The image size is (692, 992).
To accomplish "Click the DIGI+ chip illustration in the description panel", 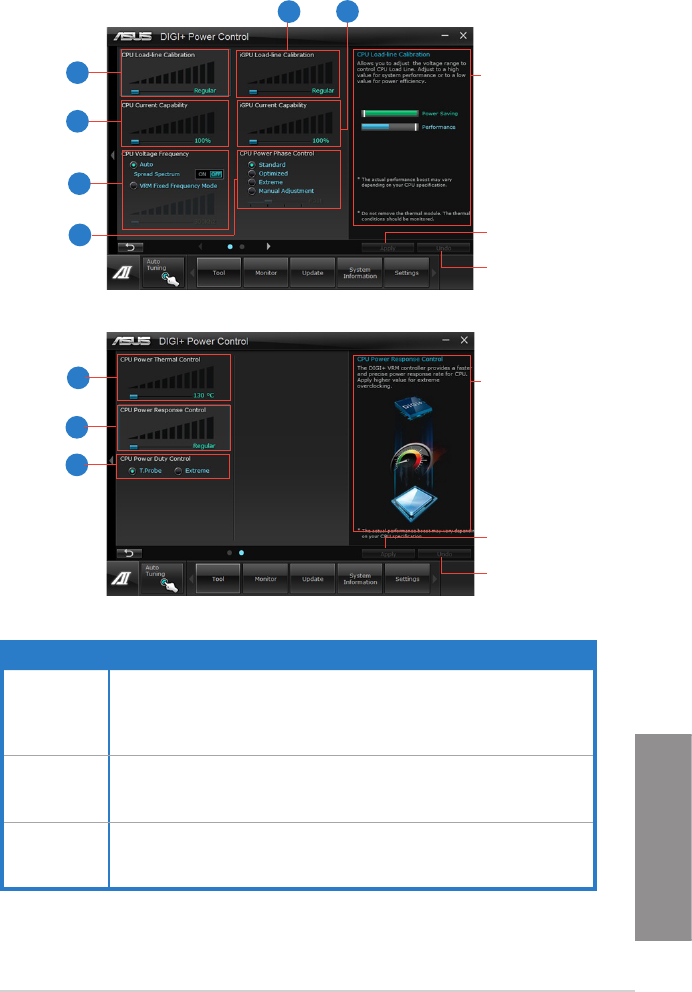I will (412, 407).
